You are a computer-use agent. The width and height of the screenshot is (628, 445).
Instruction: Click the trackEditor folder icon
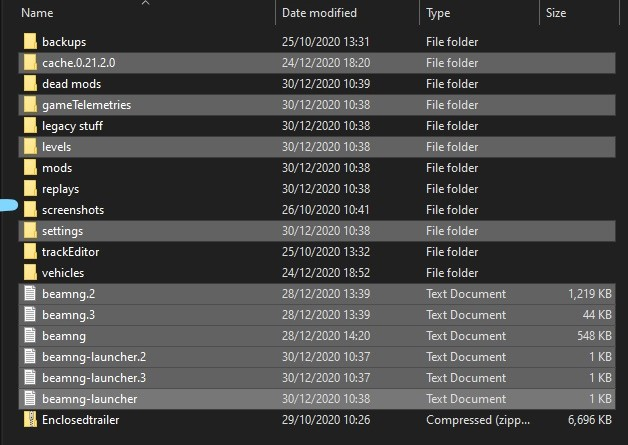click(30, 252)
